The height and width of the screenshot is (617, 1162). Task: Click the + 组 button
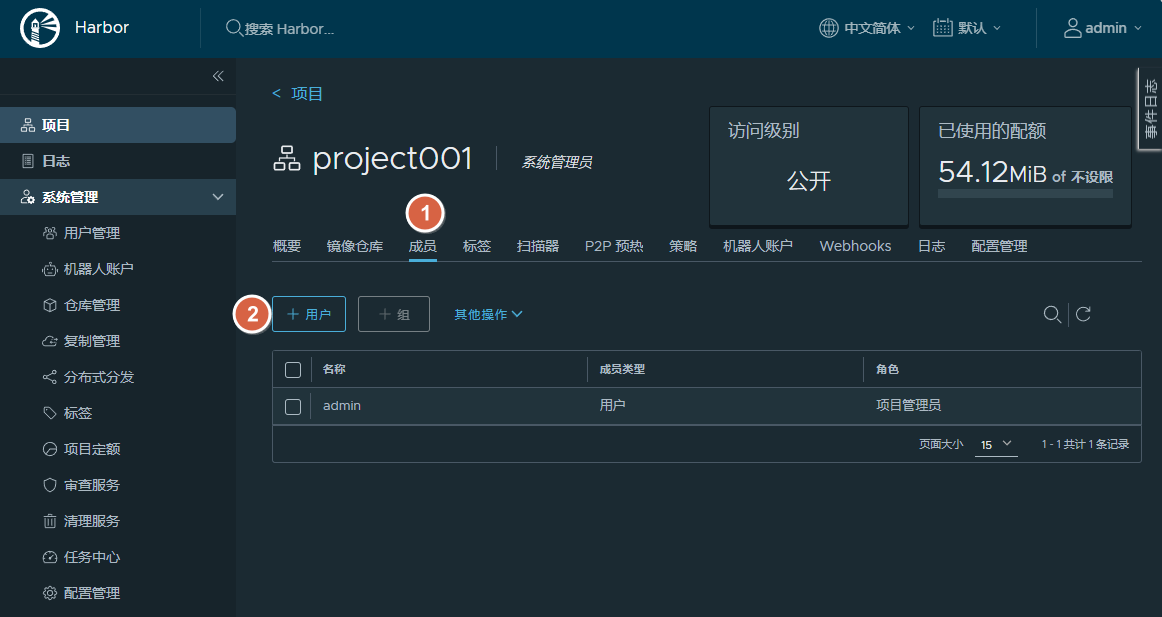(394, 314)
